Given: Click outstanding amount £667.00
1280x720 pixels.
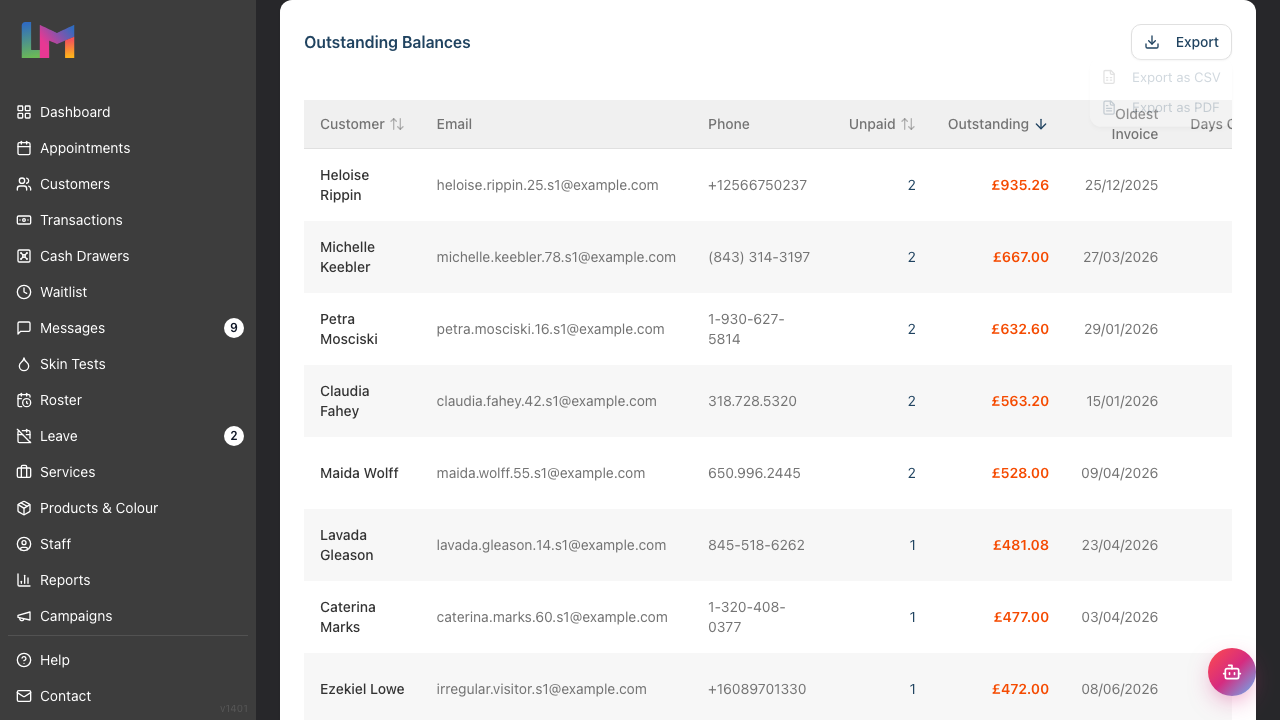Looking at the screenshot, I should (x=1021, y=257).
